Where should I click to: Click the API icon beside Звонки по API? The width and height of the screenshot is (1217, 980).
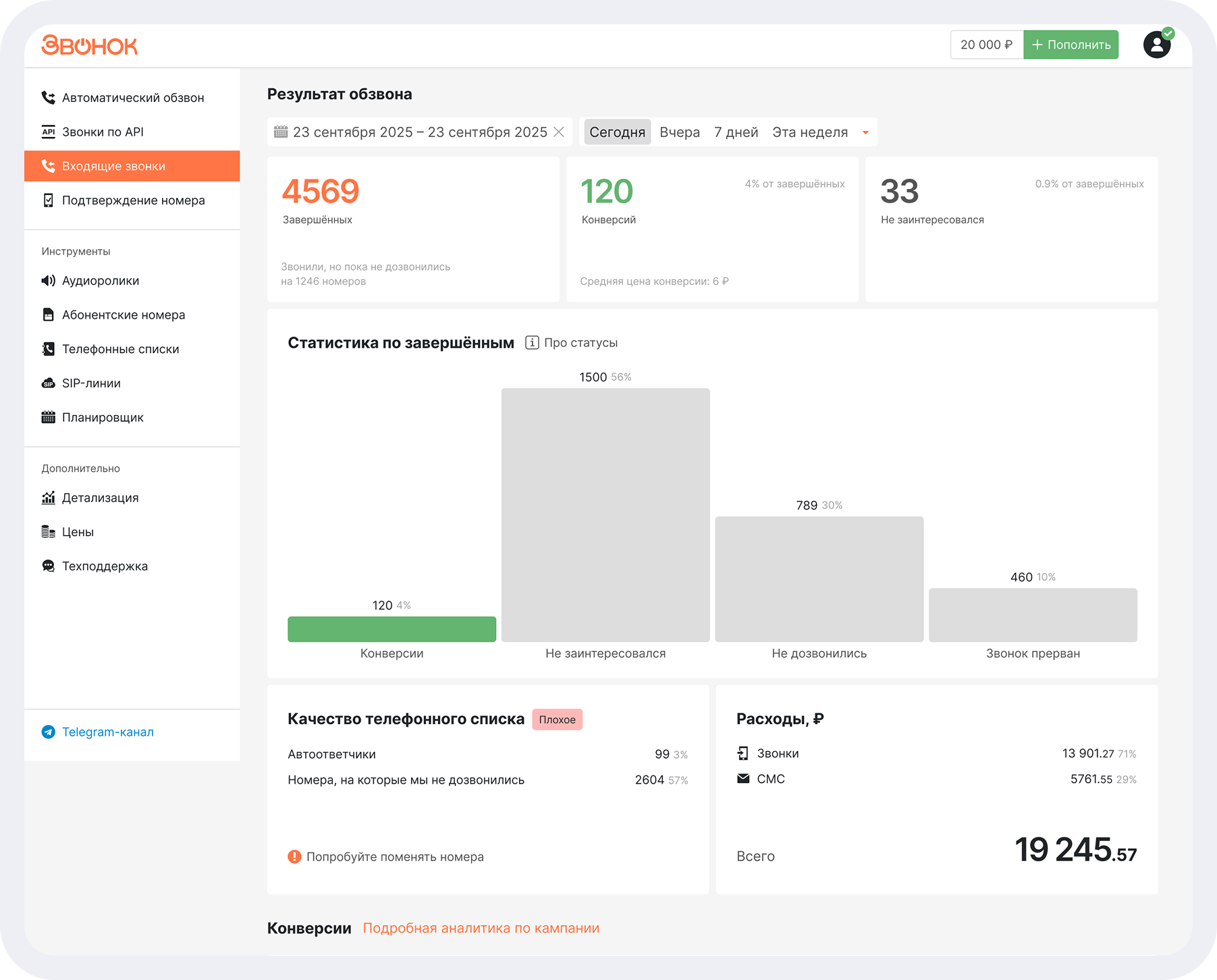point(48,132)
